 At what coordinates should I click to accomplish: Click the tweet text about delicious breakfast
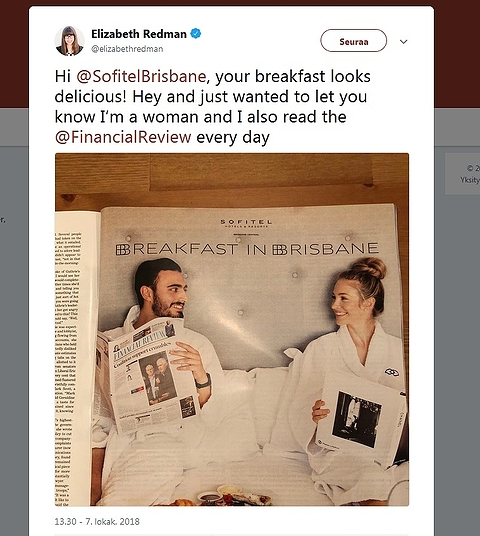pos(213,107)
